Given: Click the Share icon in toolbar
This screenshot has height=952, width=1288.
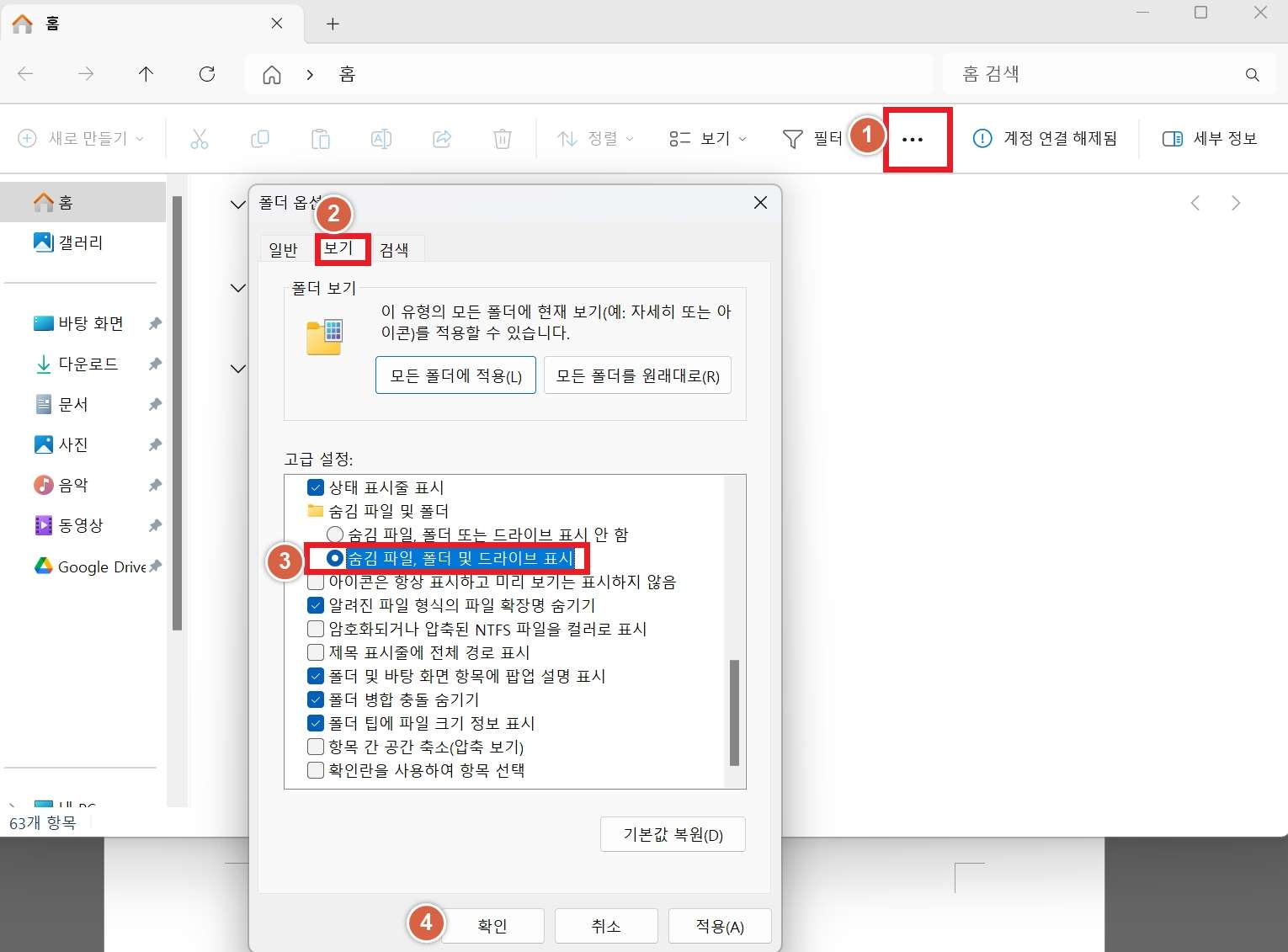Looking at the screenshot, I should (442, 139).
